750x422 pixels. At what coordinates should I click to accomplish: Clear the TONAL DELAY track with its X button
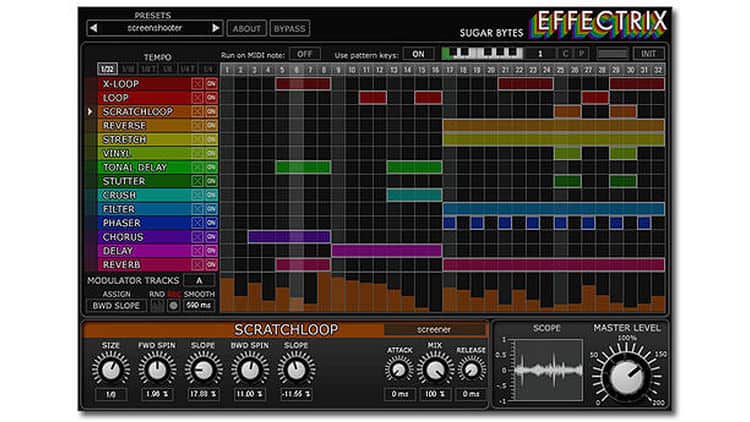point(197,167)
